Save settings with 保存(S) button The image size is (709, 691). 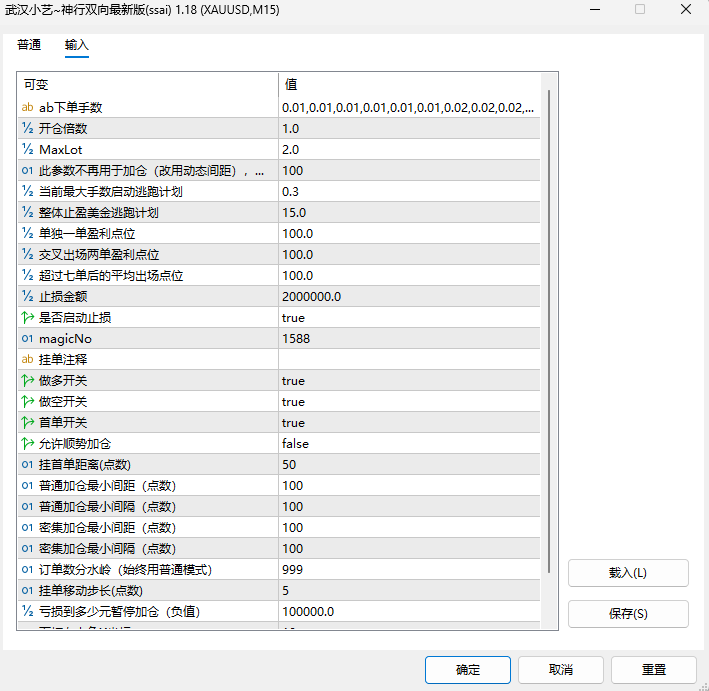(x=628, y=614)
